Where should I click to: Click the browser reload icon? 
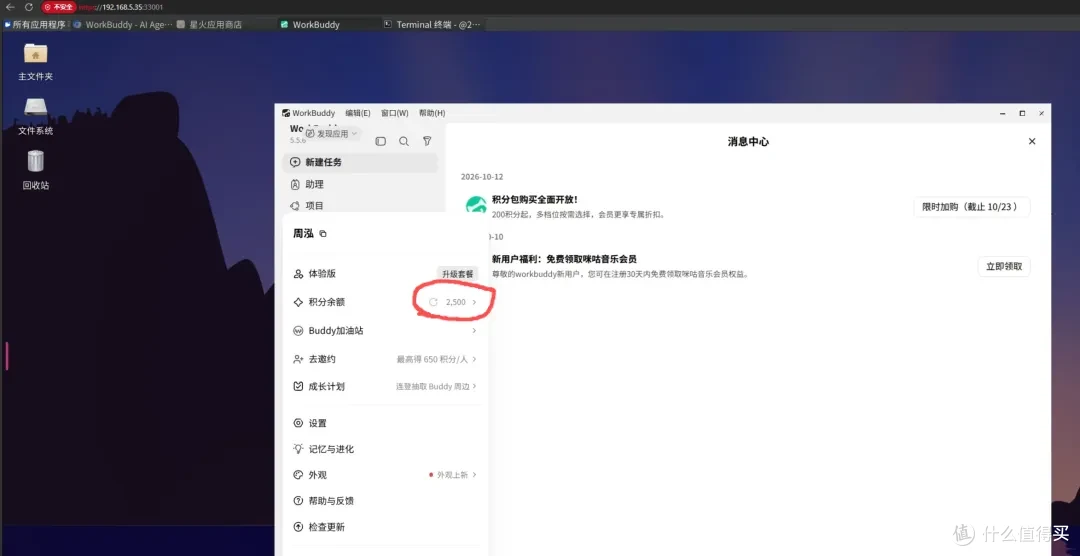click(28, 7)
